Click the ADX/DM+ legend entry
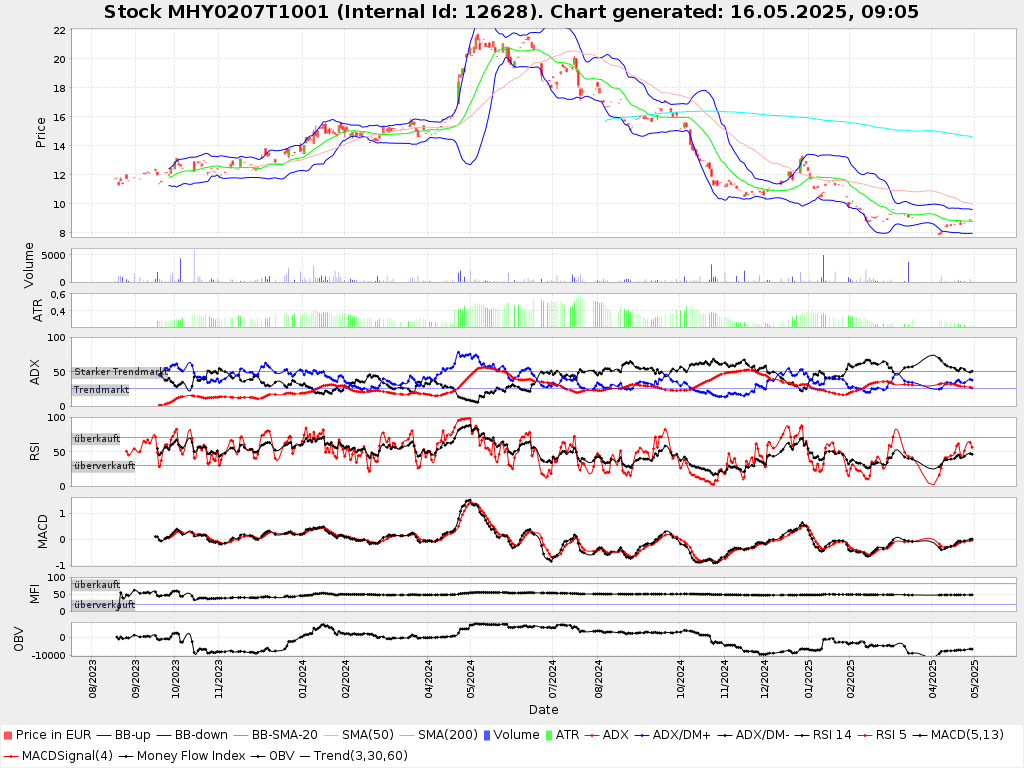This screenshot has height=768, width=1024. point(672,735)
